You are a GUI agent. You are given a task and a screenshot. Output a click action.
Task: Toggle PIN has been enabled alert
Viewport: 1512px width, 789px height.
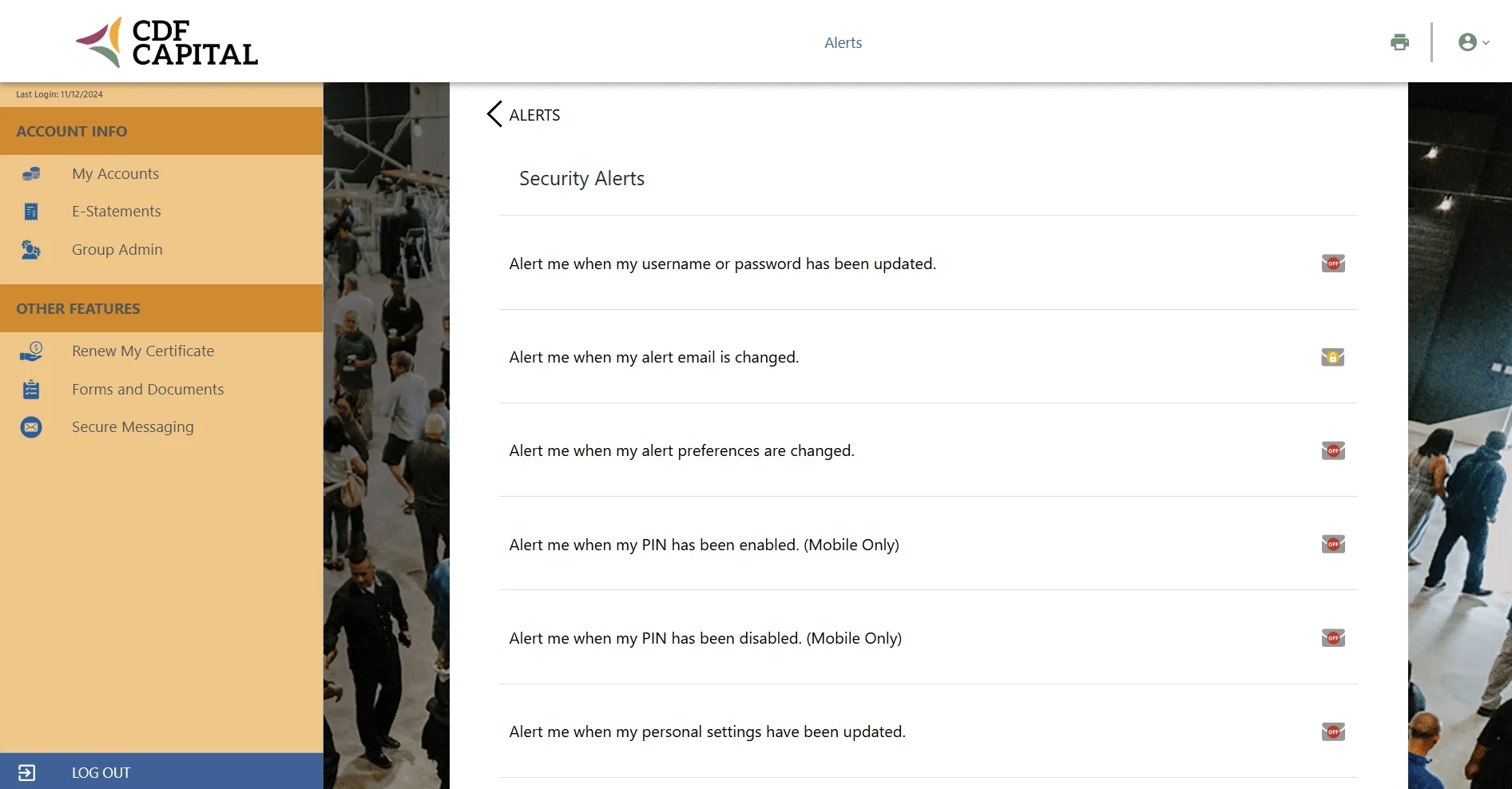pos(1332,545)
